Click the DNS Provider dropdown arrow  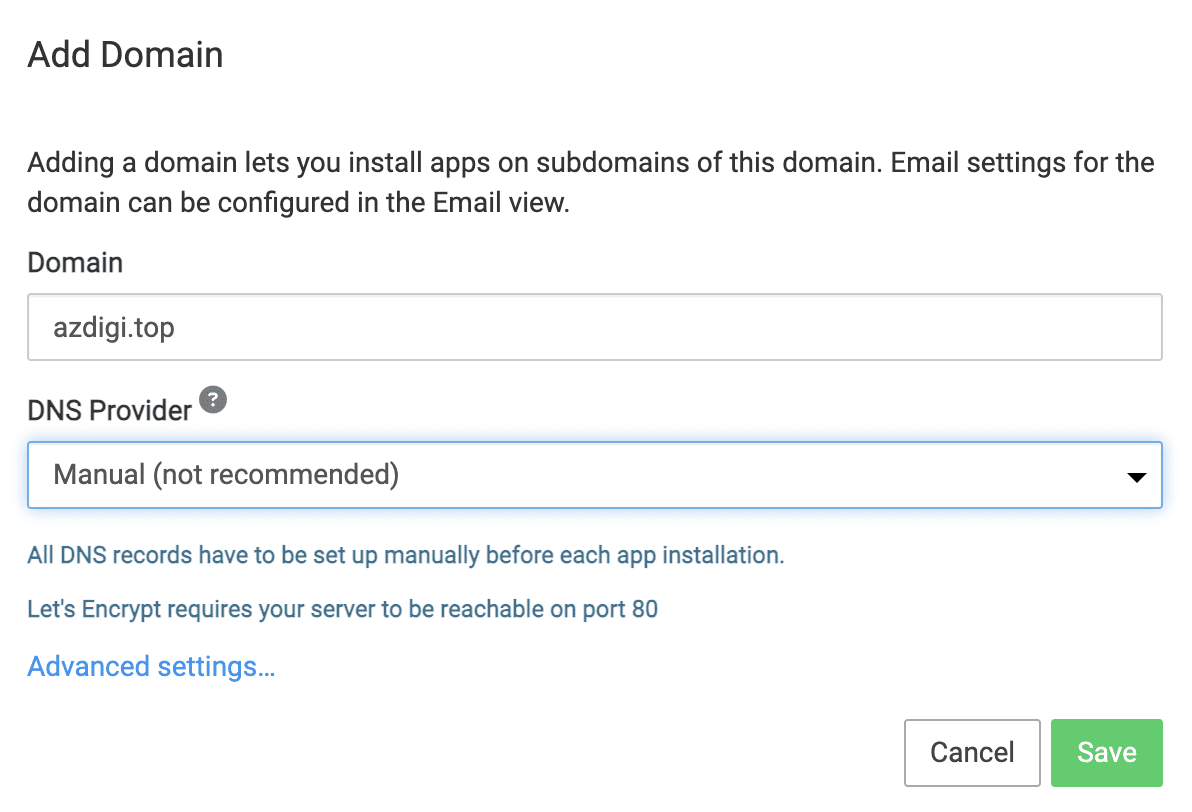[x=1136, y=477]
